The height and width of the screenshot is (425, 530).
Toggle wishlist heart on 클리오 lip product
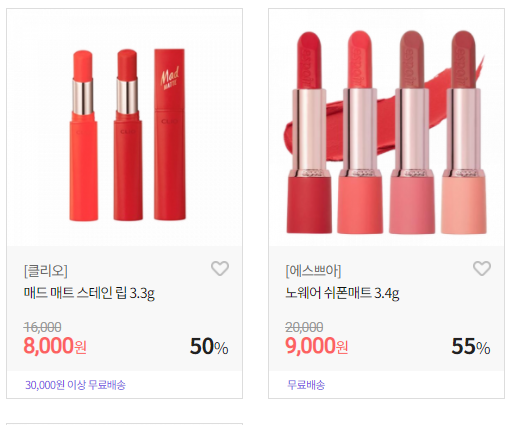point(220,268)
